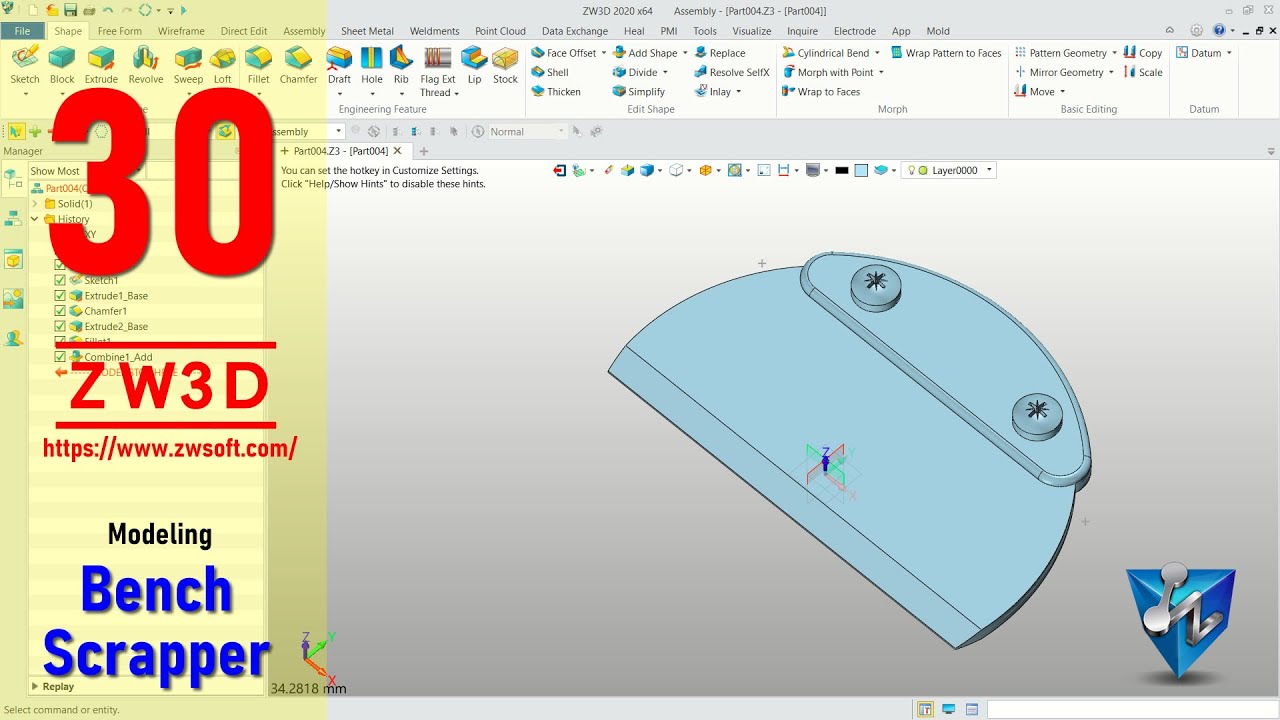Select the Draft tool
Screen dimensions: 1280x720
tap(340, 65)
